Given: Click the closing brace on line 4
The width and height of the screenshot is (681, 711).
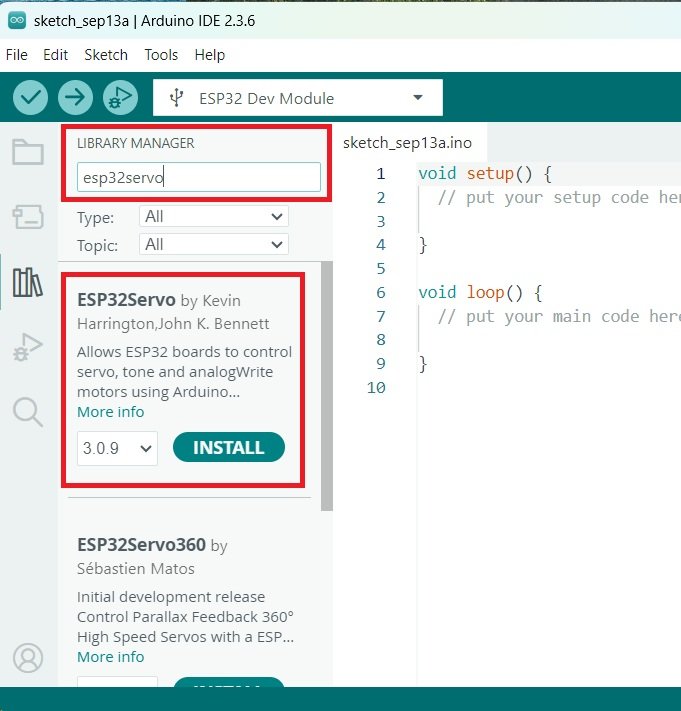Looking at the screenshot, I should [x=423, y=245].
